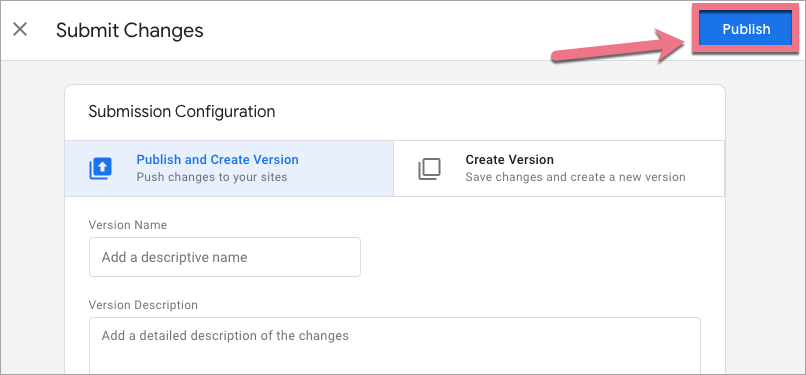
Task: Click 'Save changes and create a new version' text
Action: click(x=575, y=177)
